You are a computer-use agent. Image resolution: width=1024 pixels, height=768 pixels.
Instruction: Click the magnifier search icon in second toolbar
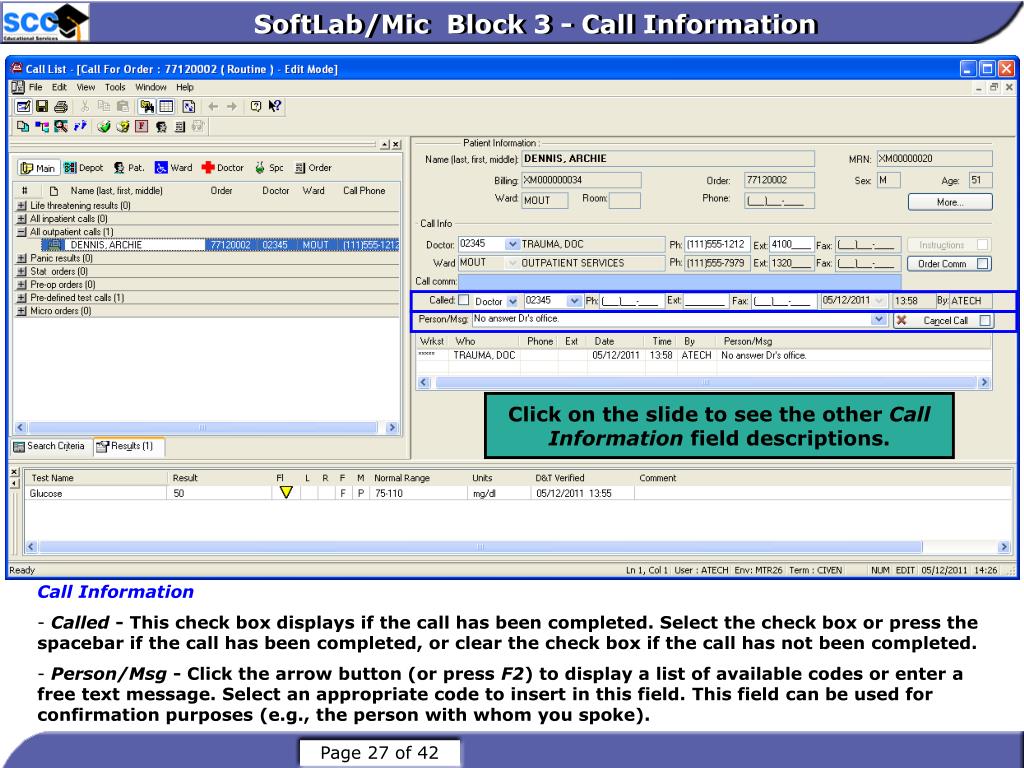click(x=61, y=127)
